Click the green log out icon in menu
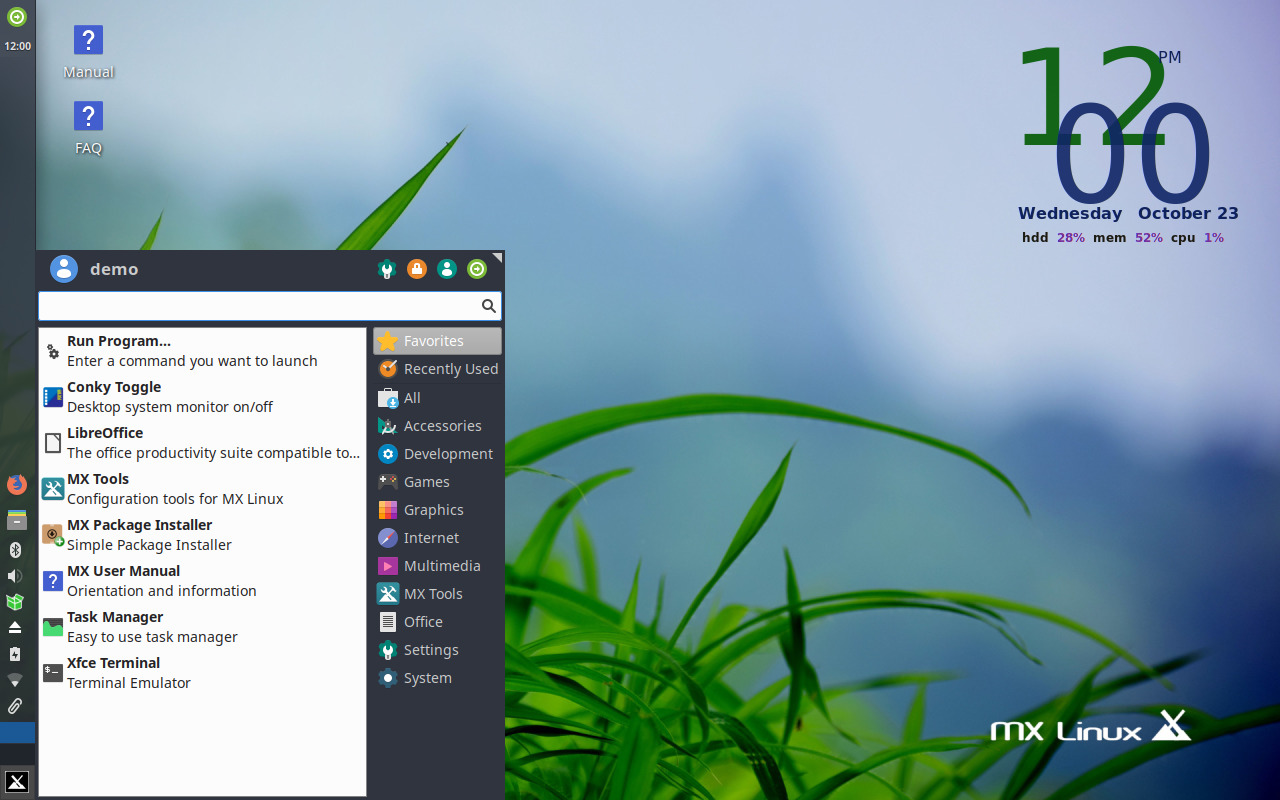Viewport: 1280px width, 800px height. [x=477, y=269]
